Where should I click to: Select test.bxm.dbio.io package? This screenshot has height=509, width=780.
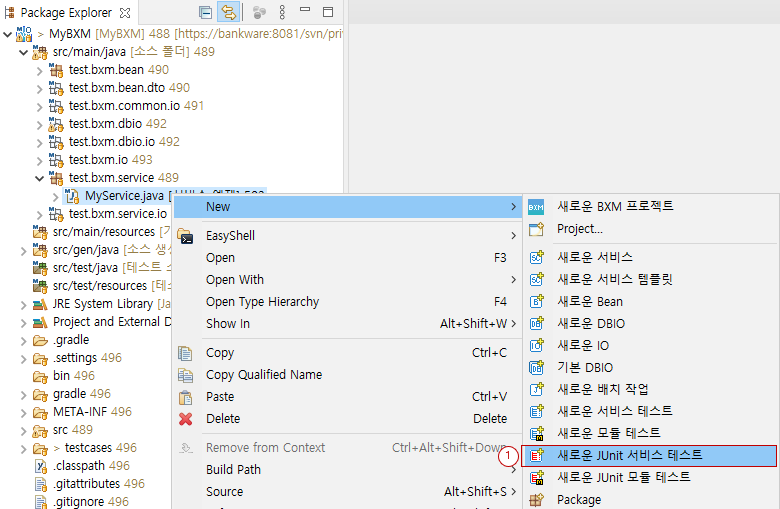[114, 142]
